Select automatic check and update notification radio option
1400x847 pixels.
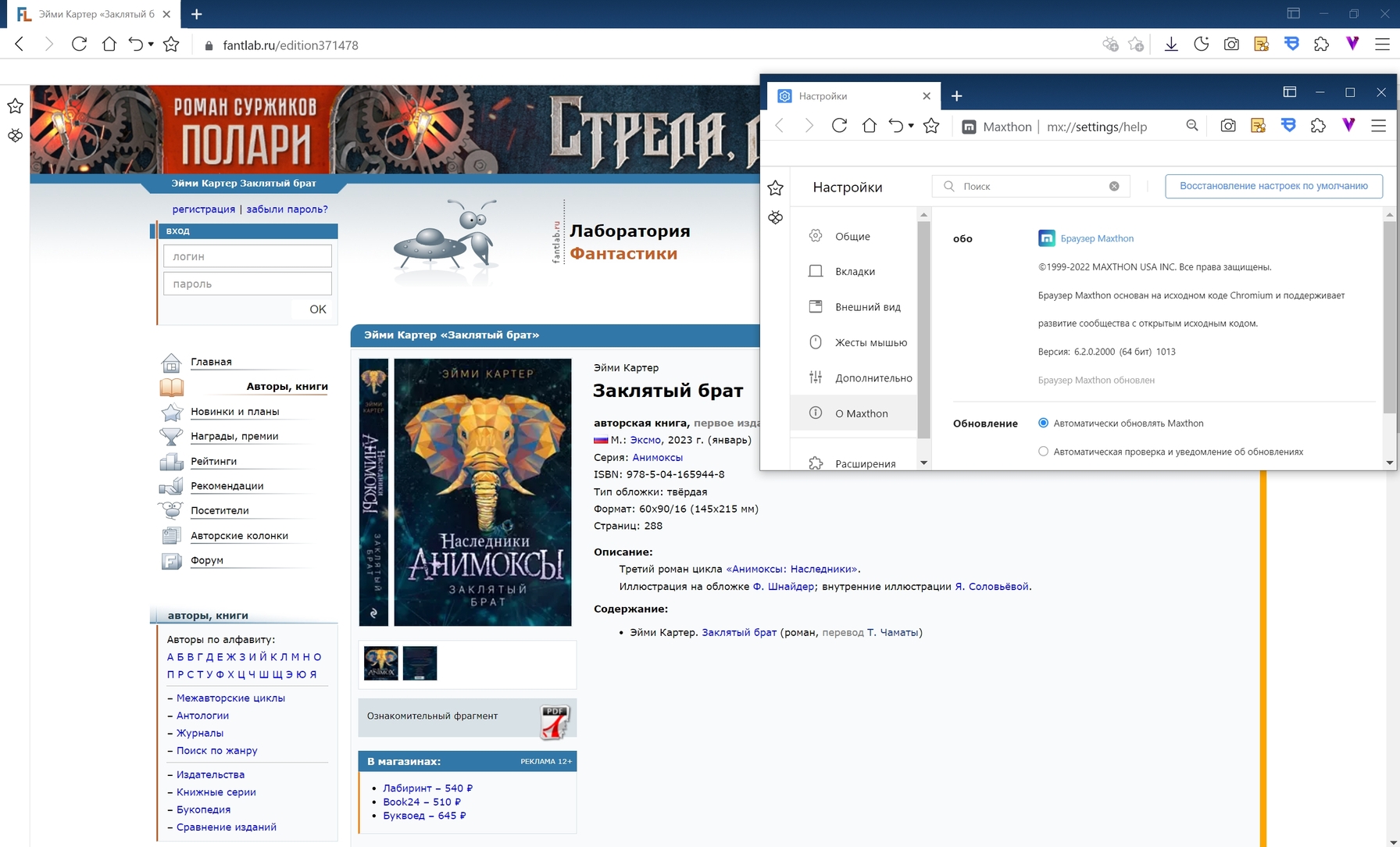(x=1043, y=452)
